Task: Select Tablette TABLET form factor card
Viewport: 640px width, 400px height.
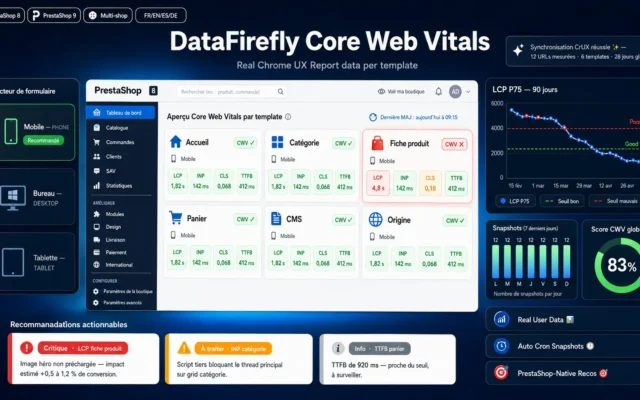Action: (37, 262)
